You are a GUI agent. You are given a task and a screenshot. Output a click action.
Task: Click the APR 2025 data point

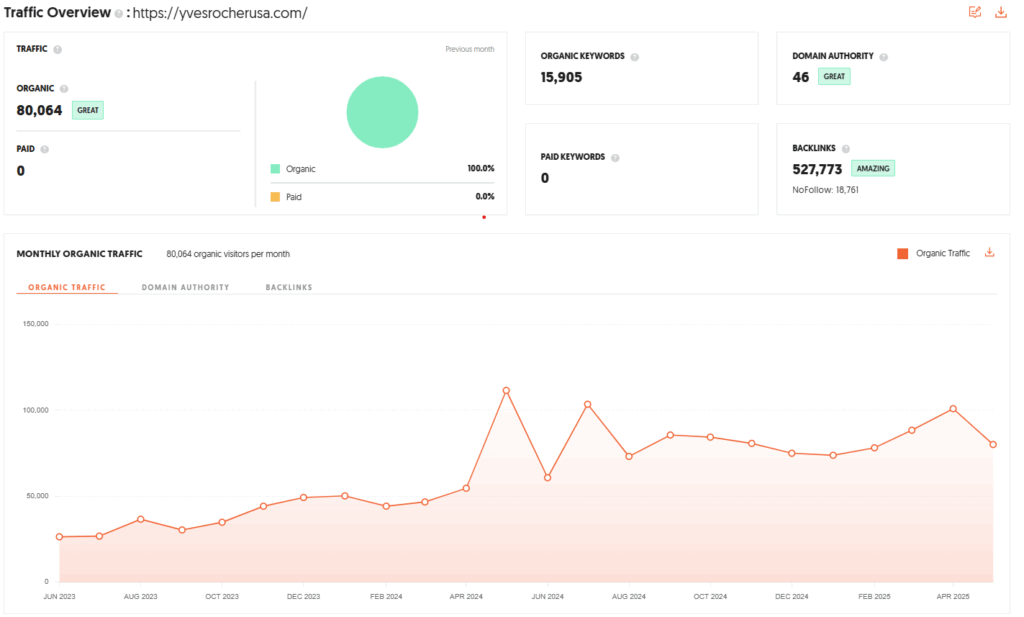(x=953, y=409)
